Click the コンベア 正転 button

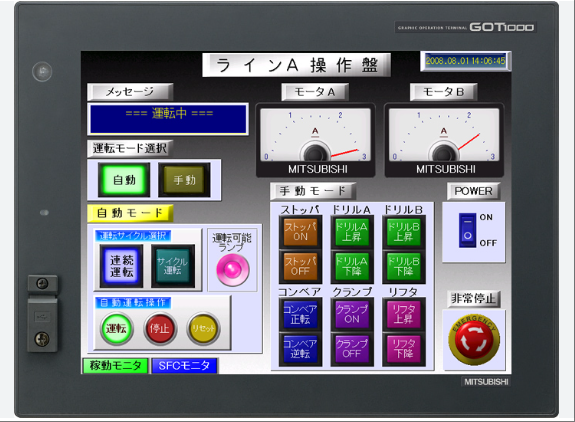click(300, 315)
